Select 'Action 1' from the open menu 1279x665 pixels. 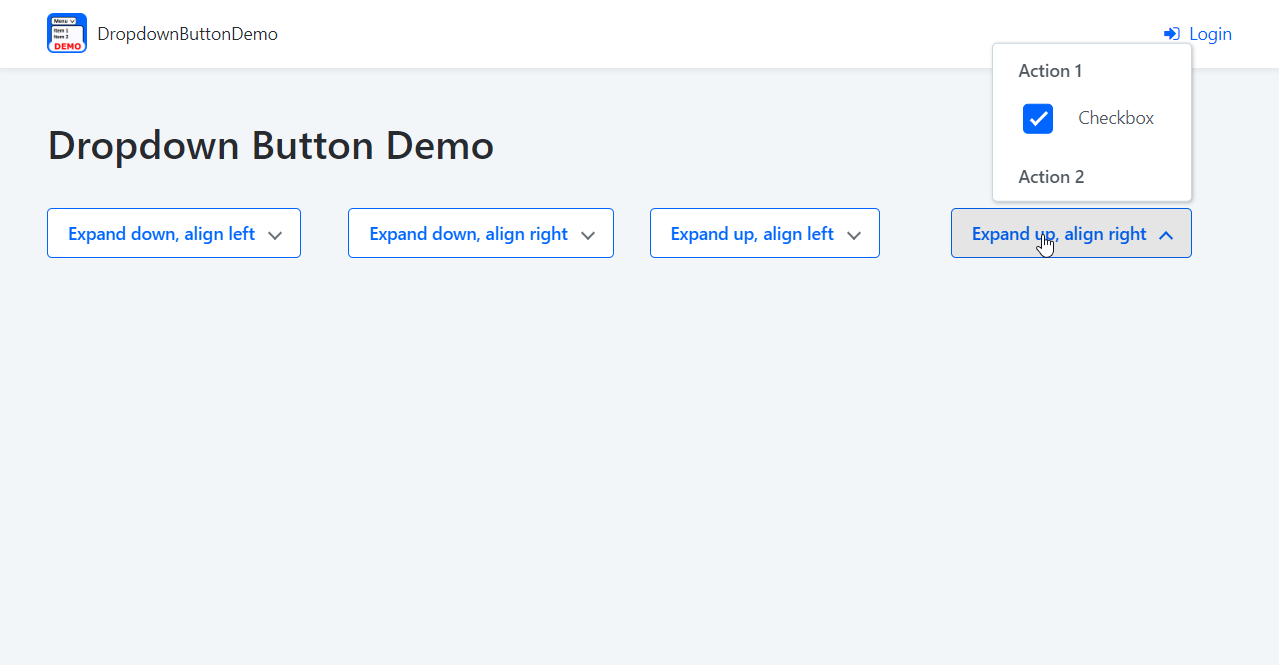(1050, 71)
